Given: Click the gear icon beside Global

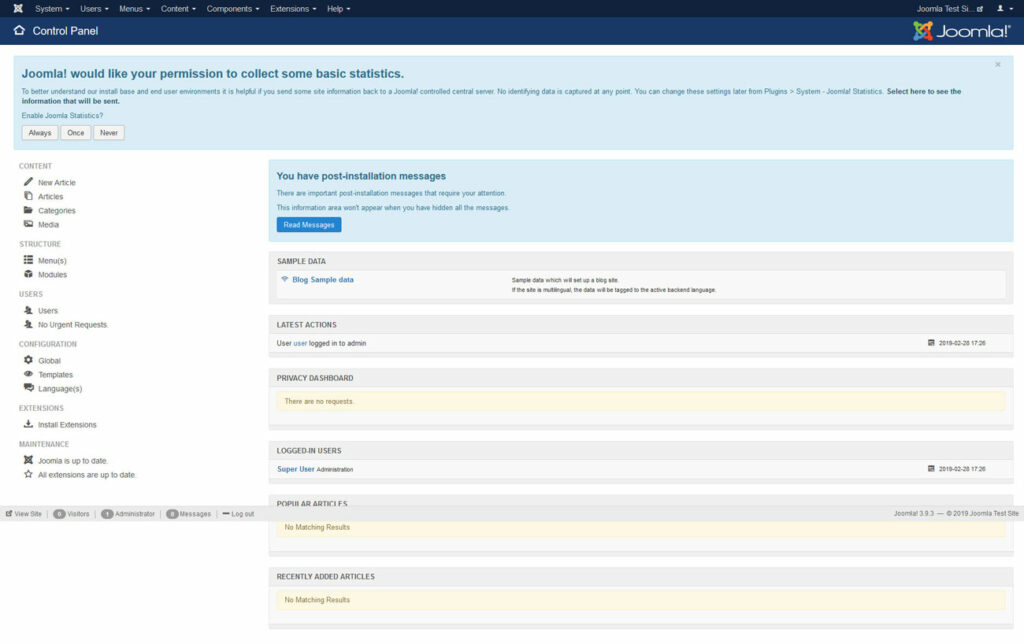Looking at the screenshot, I should pyautogui.click(x=28, y=360).
